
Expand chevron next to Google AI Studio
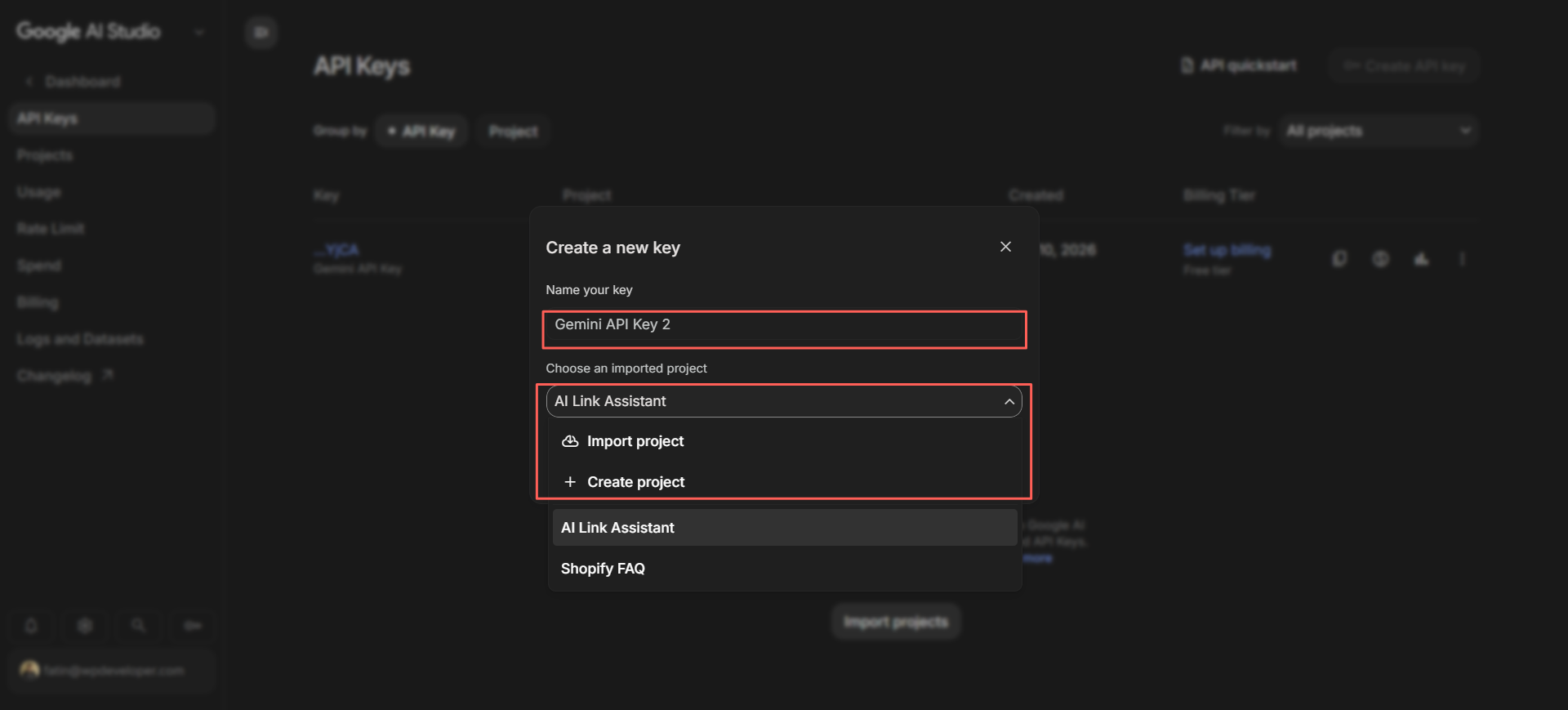coord(199,33)
